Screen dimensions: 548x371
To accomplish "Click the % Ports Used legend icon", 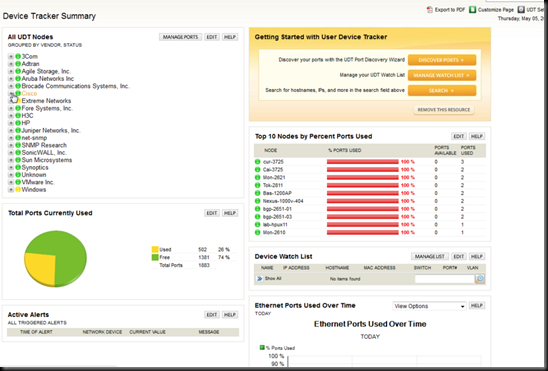I will [262, 348].
